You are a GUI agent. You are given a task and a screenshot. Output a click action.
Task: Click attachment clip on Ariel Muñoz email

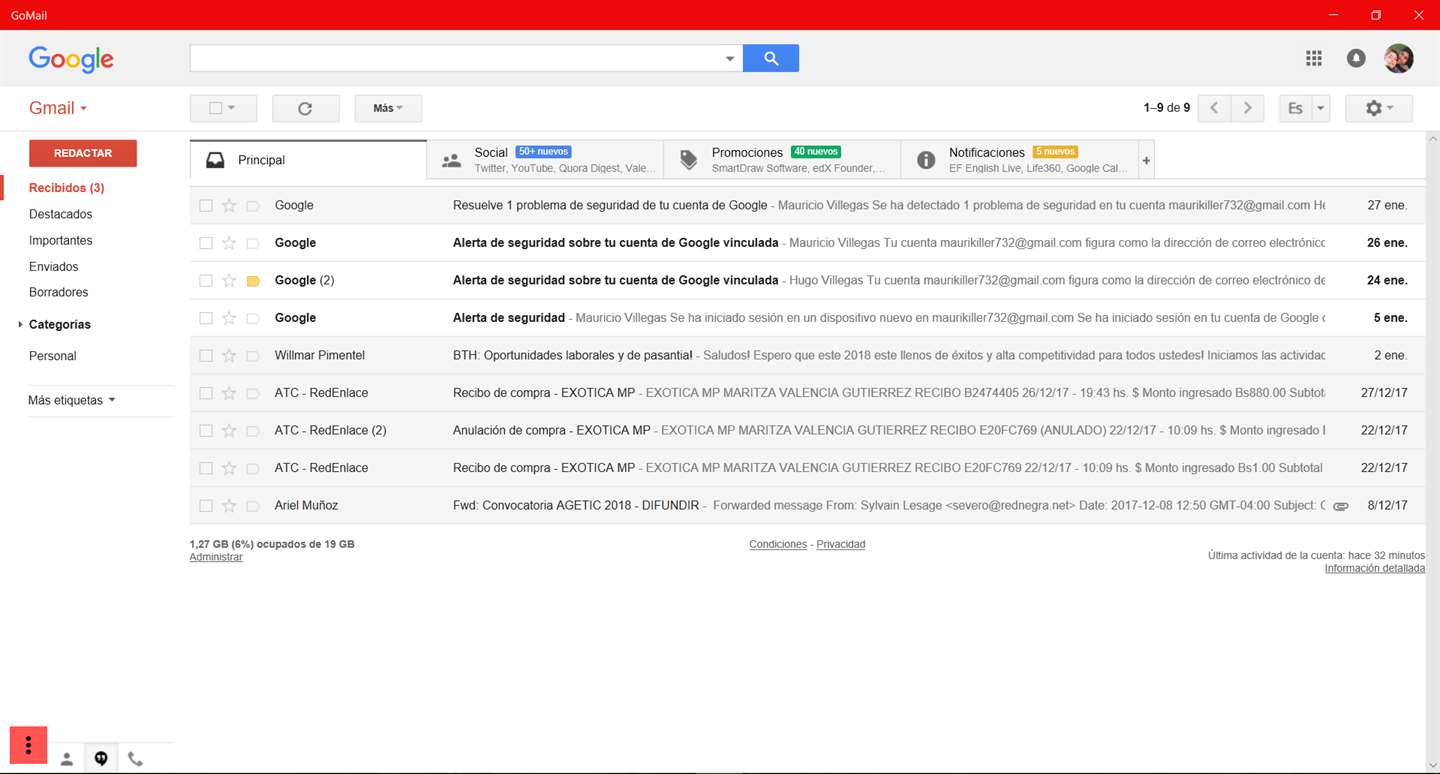tap(1341, 506)
